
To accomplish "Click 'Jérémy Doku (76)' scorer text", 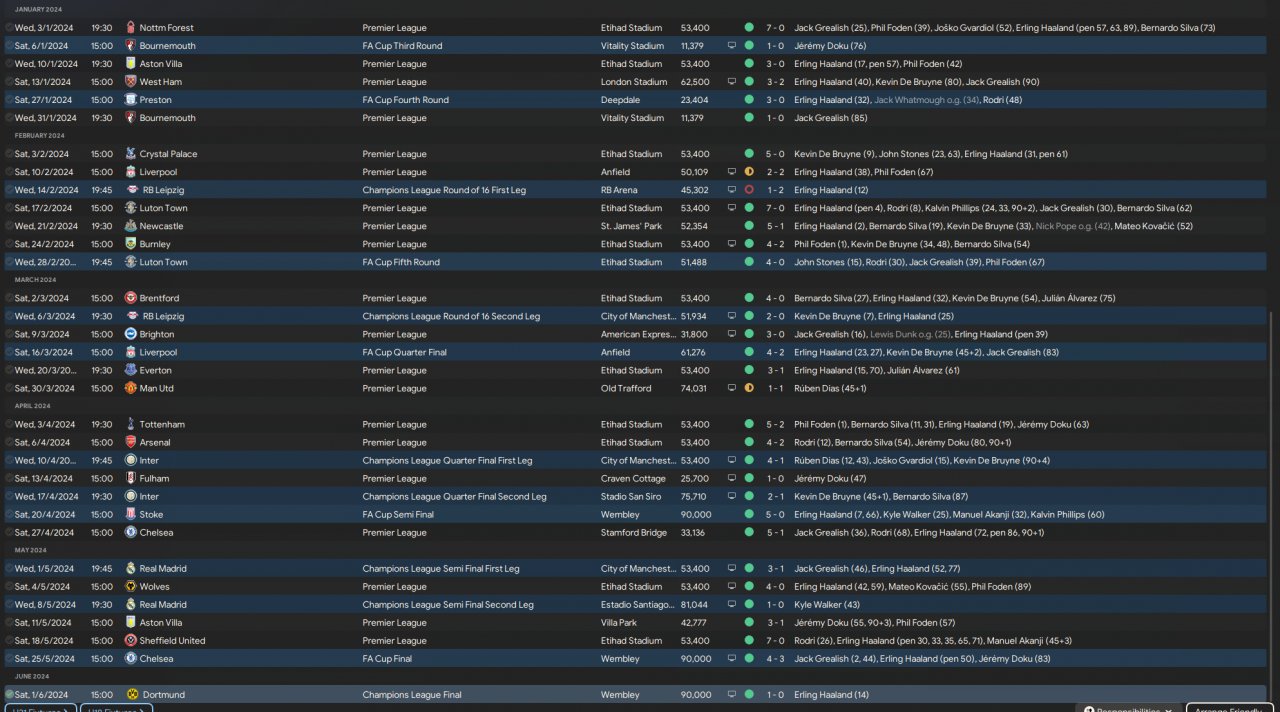I will pos(830,46).
